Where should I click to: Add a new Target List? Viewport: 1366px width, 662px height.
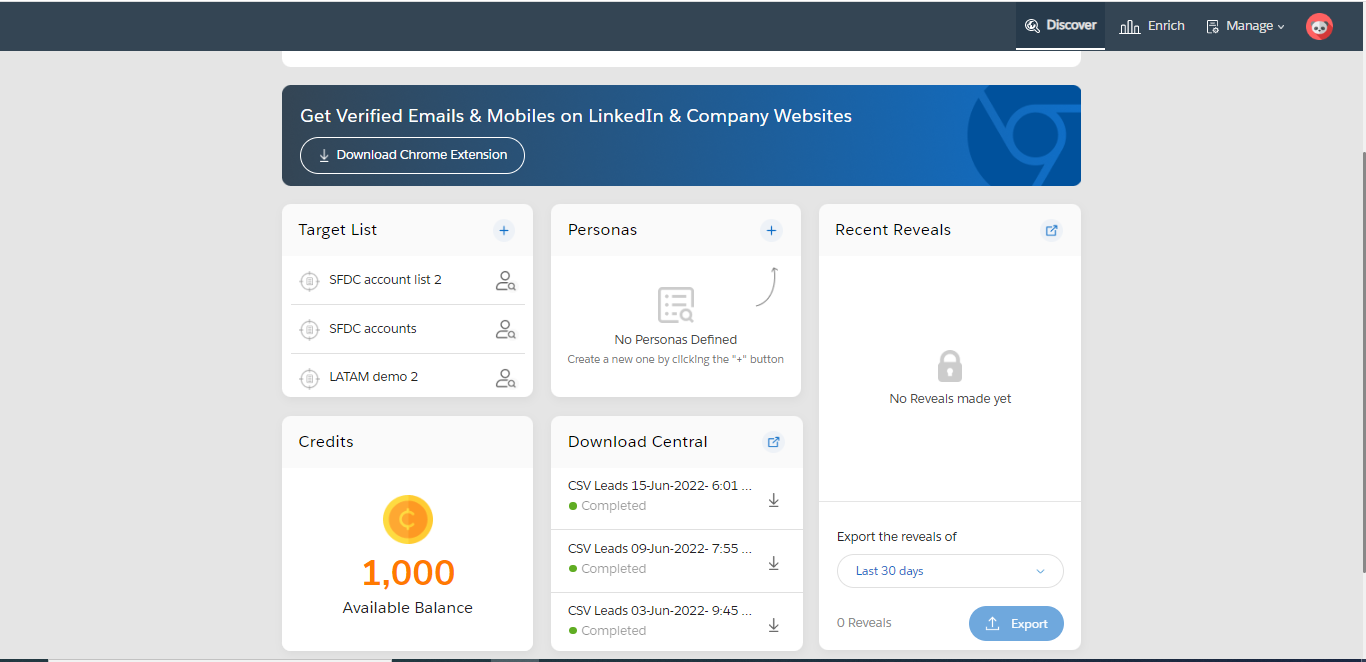[504, 230]
